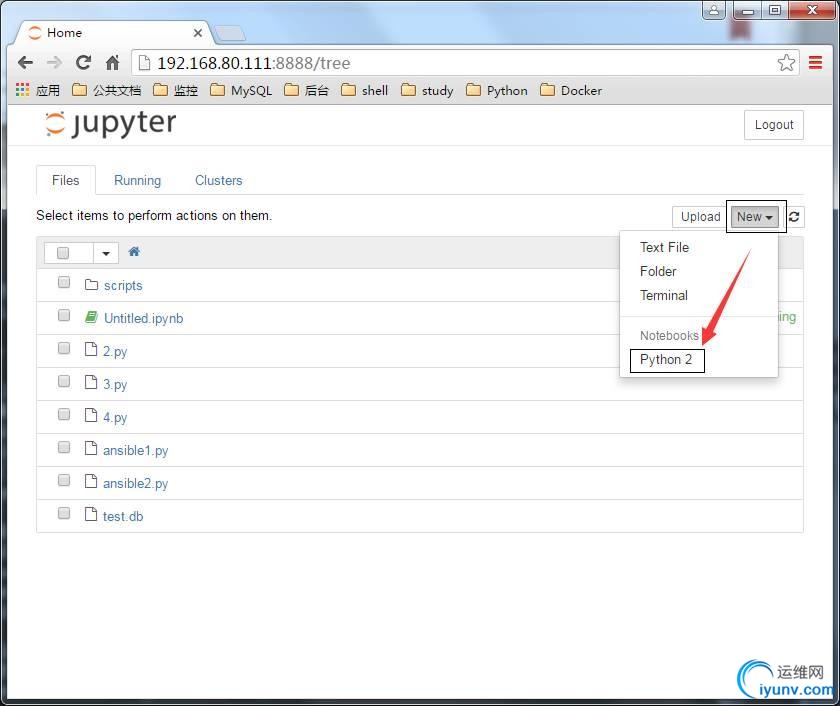The height and width of the screenshot is (706, 840).
Task: Select the Home browser tab
Action: (112, 33)
